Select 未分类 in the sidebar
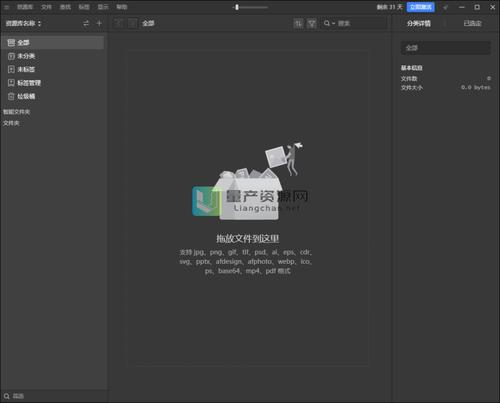 (x=53, y=56)
